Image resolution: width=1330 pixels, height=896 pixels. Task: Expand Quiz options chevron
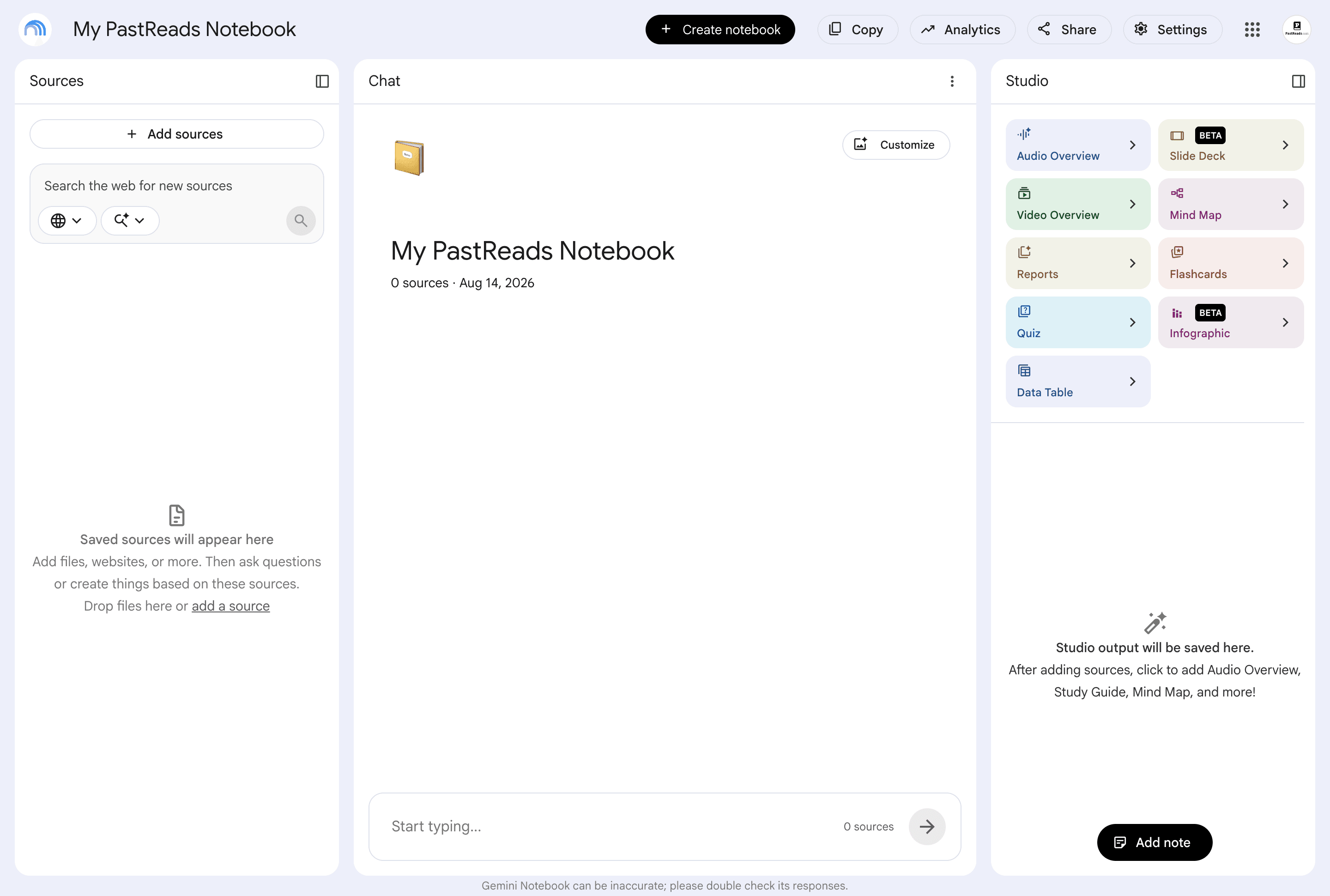point(1132,322)
